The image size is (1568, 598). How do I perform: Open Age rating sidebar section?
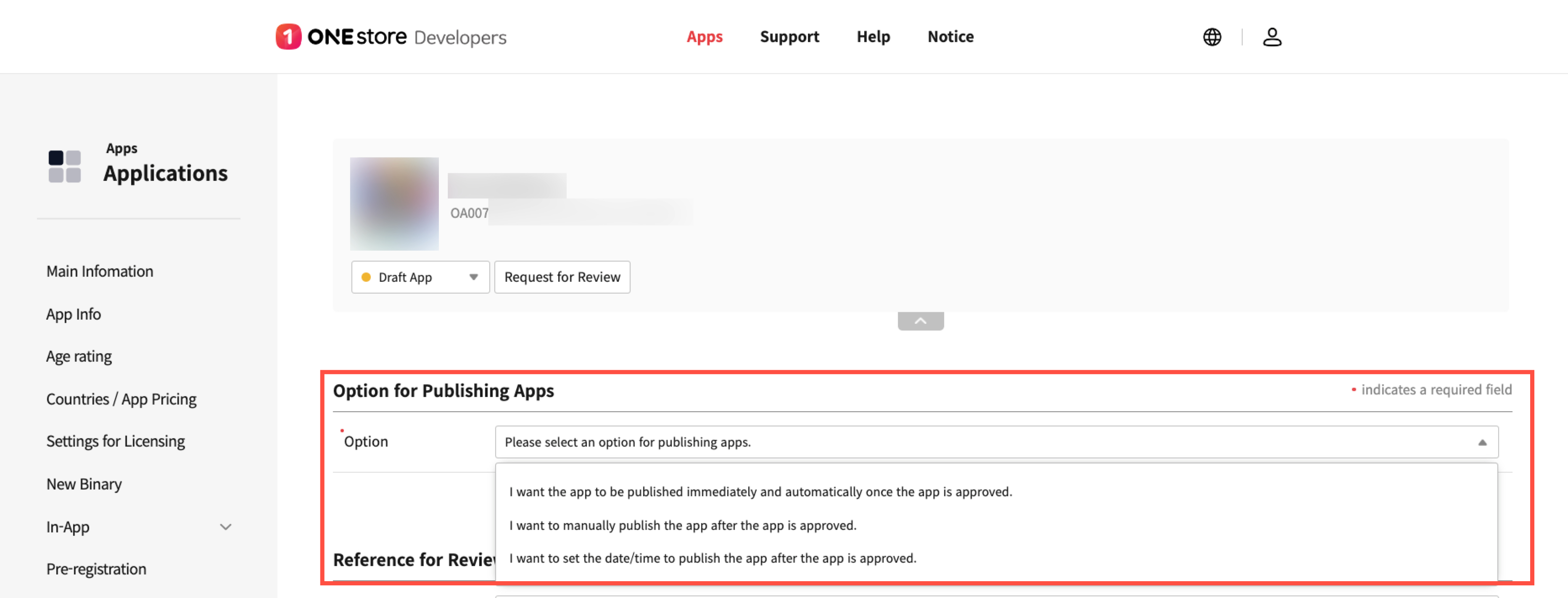79,356
